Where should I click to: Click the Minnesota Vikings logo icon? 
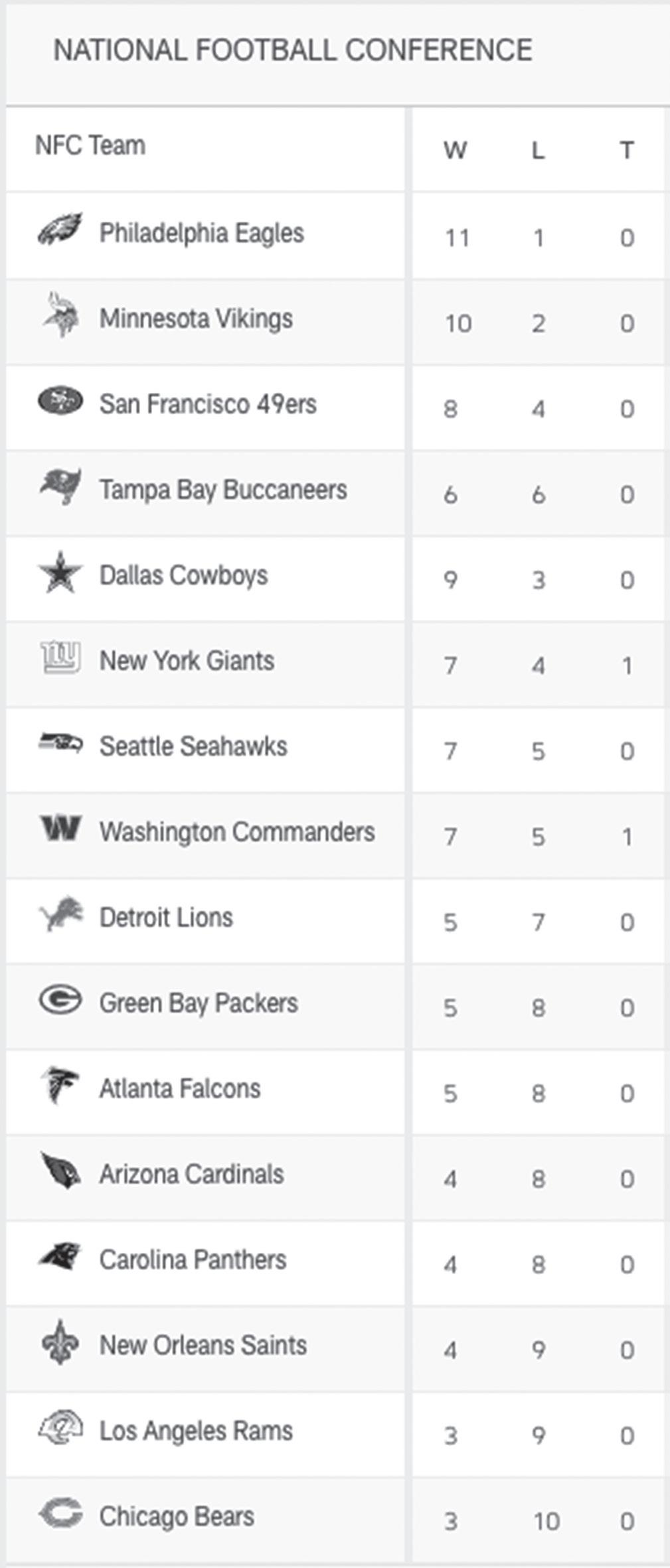[60, 315]
